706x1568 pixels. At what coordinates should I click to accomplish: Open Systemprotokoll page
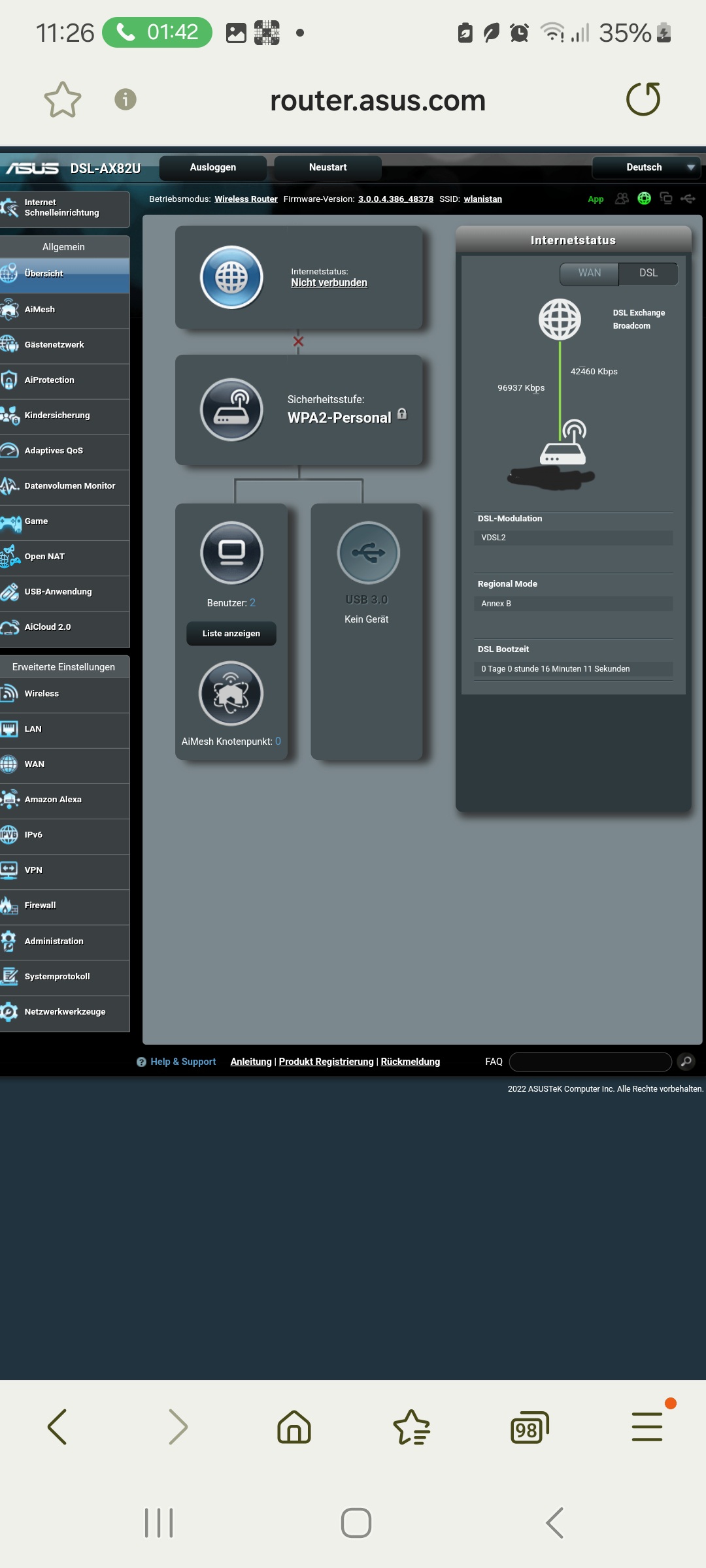[65, 977]
